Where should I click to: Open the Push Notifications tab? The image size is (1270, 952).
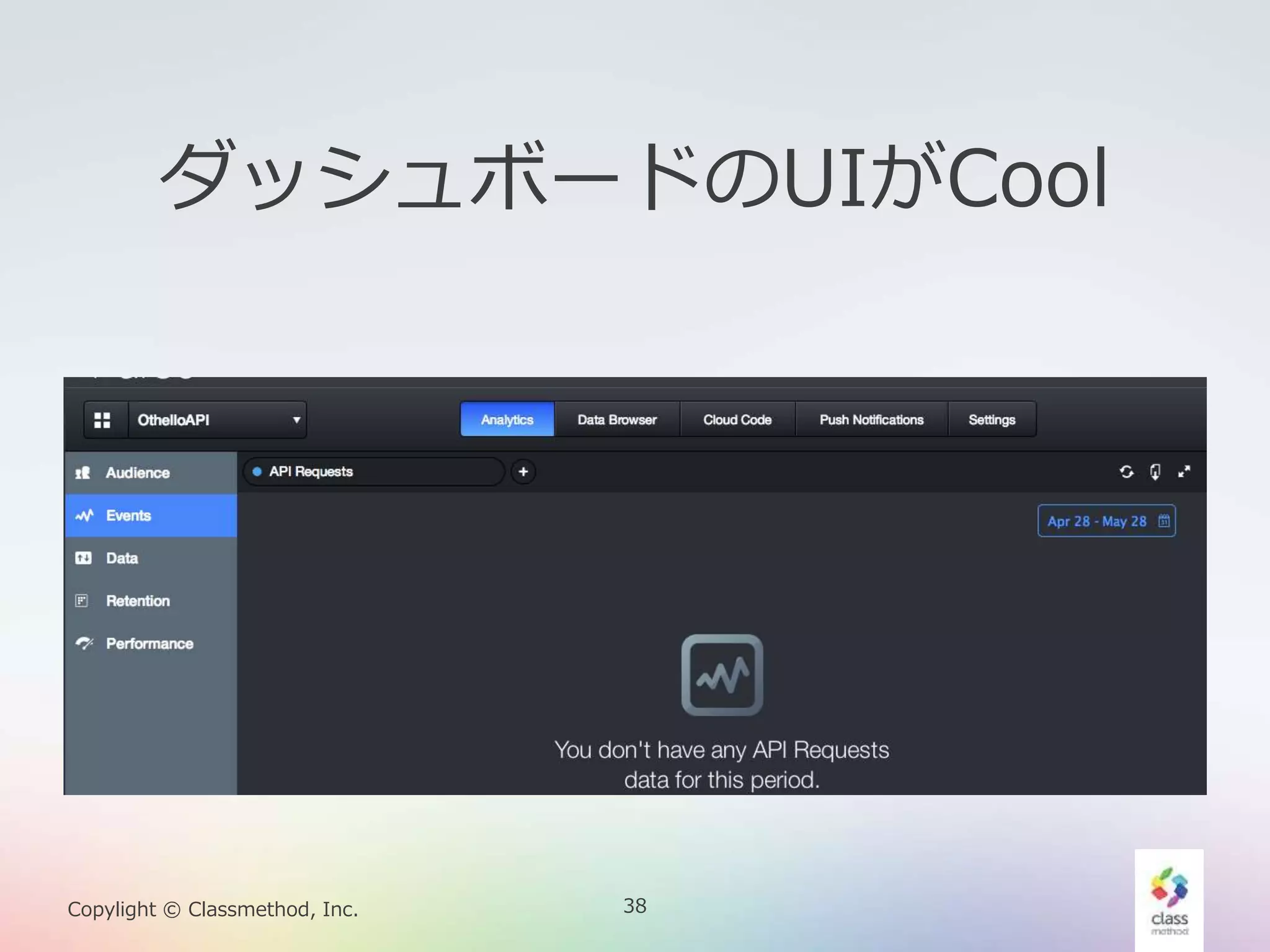pyautogui.click(x=871, y=420)
